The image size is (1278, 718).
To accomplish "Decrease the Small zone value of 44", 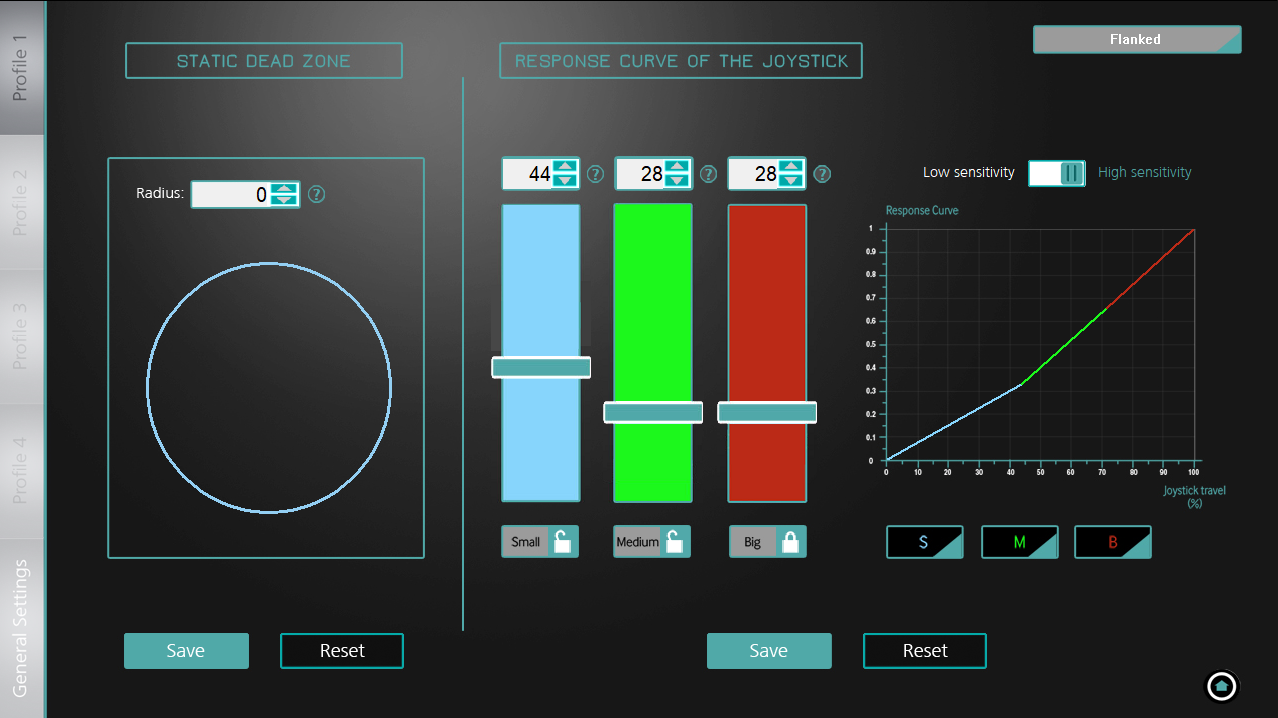I will coord(565,181).
